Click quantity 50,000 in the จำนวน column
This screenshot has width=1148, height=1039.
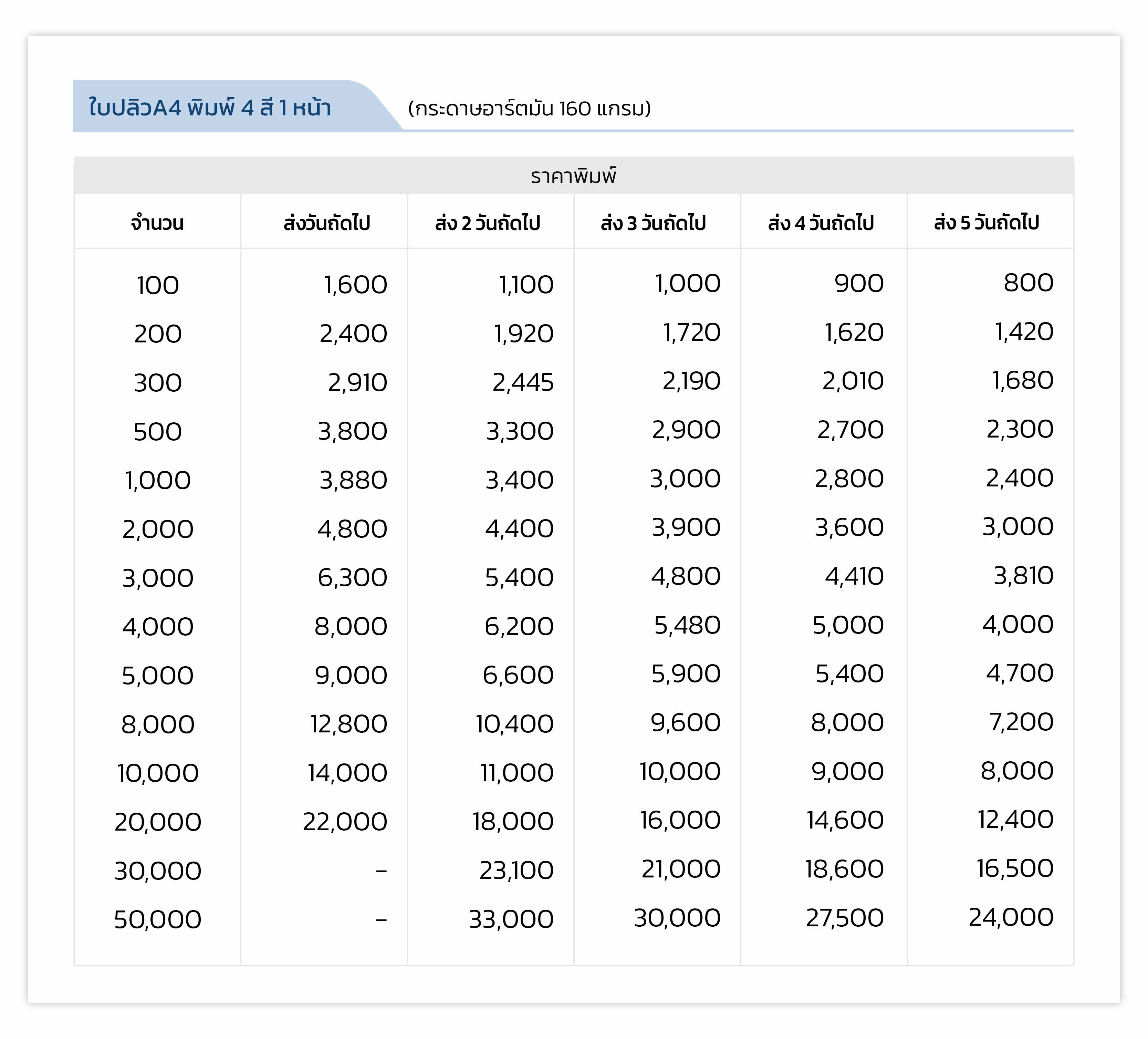coord(158,919)
